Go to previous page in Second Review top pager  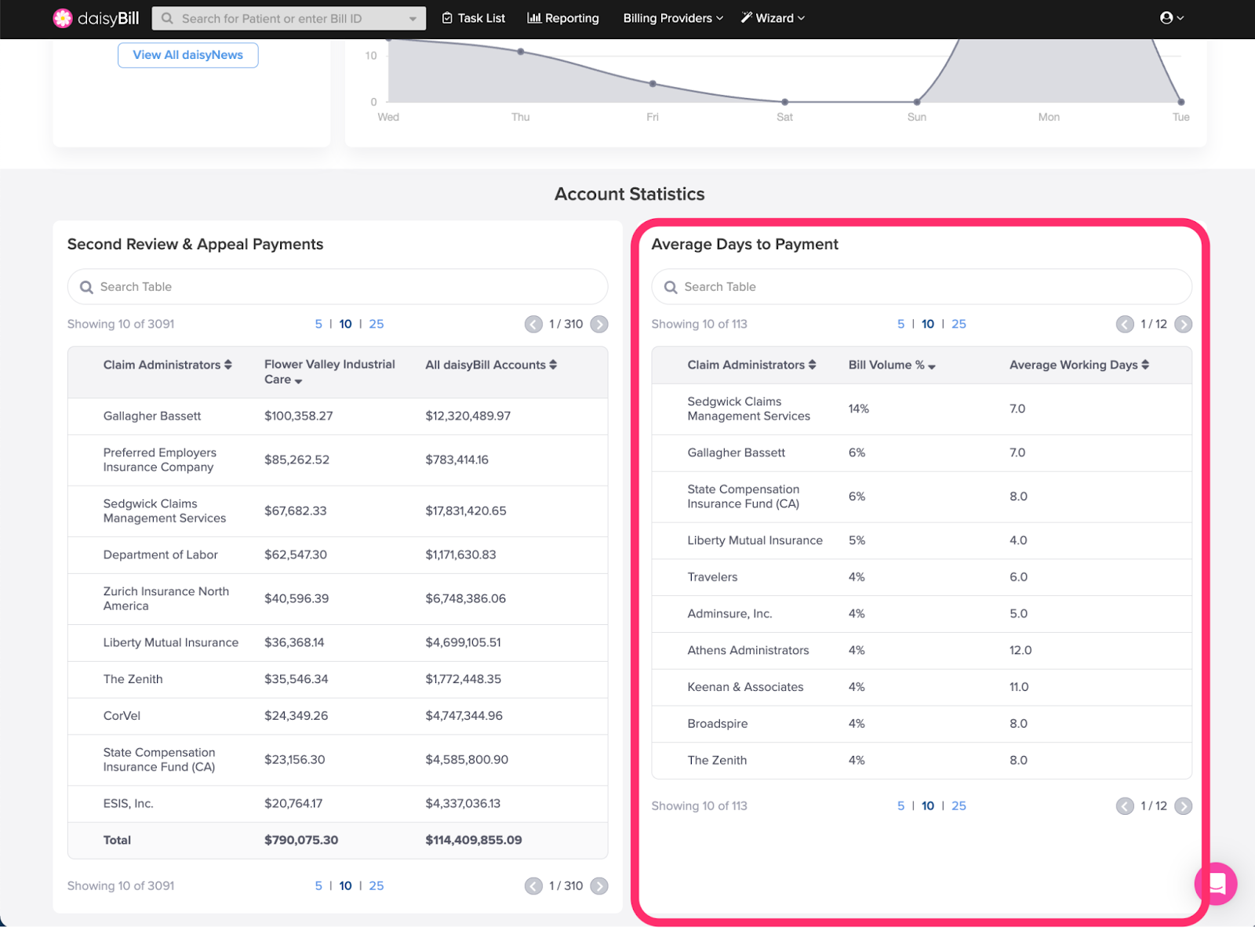pyautogui.click(x=533, y=325)
